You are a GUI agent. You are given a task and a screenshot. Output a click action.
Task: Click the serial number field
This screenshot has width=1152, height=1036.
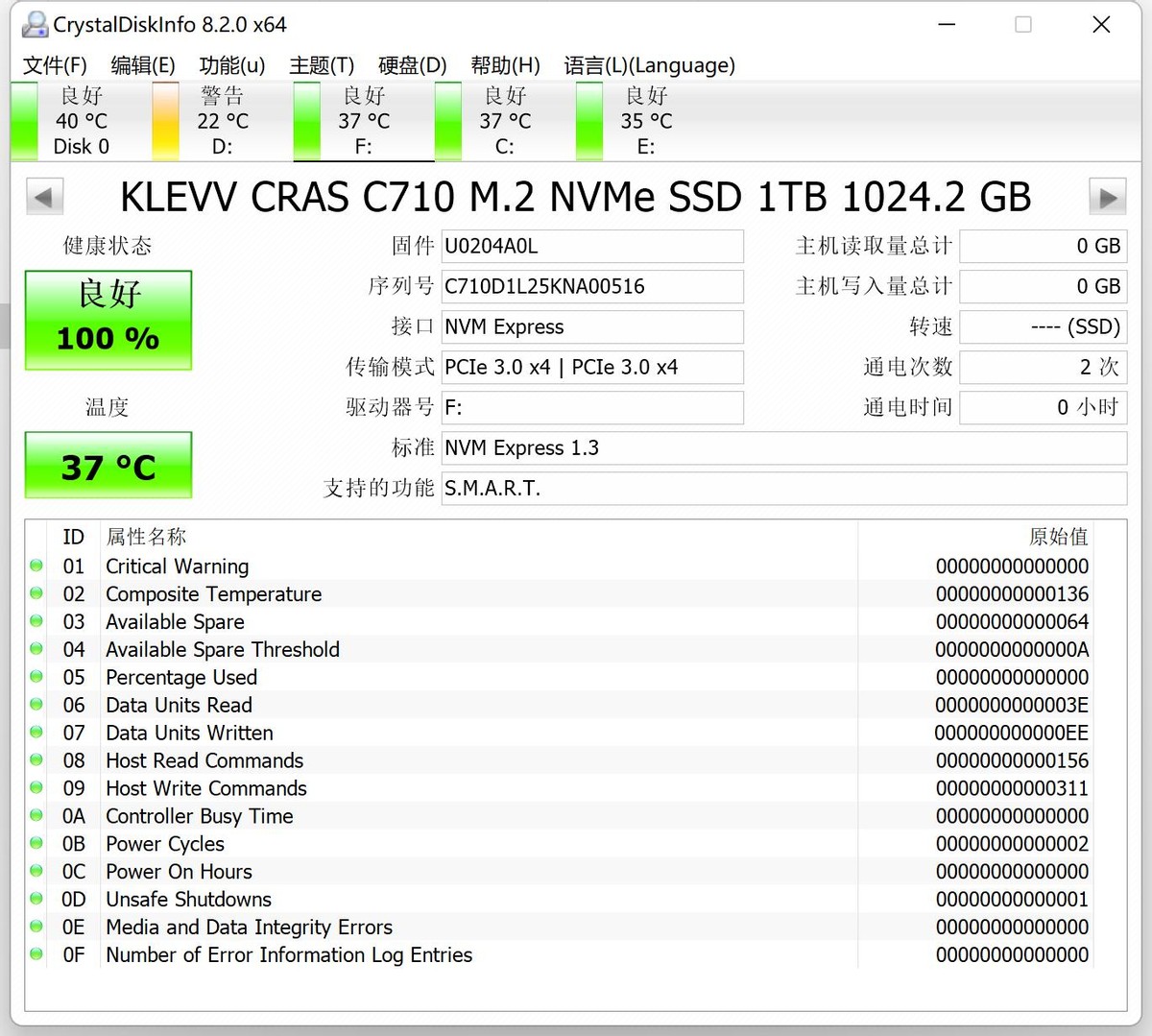(591, 287)
